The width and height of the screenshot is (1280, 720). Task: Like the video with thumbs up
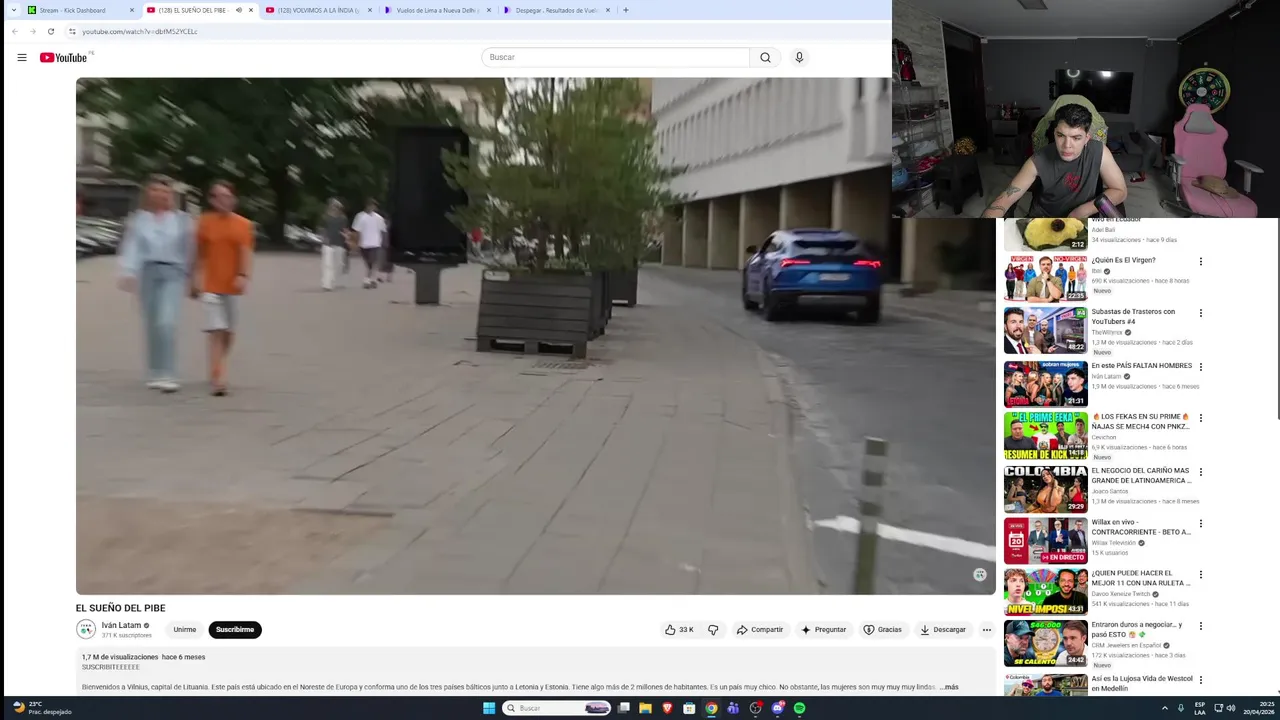(680, 630)
